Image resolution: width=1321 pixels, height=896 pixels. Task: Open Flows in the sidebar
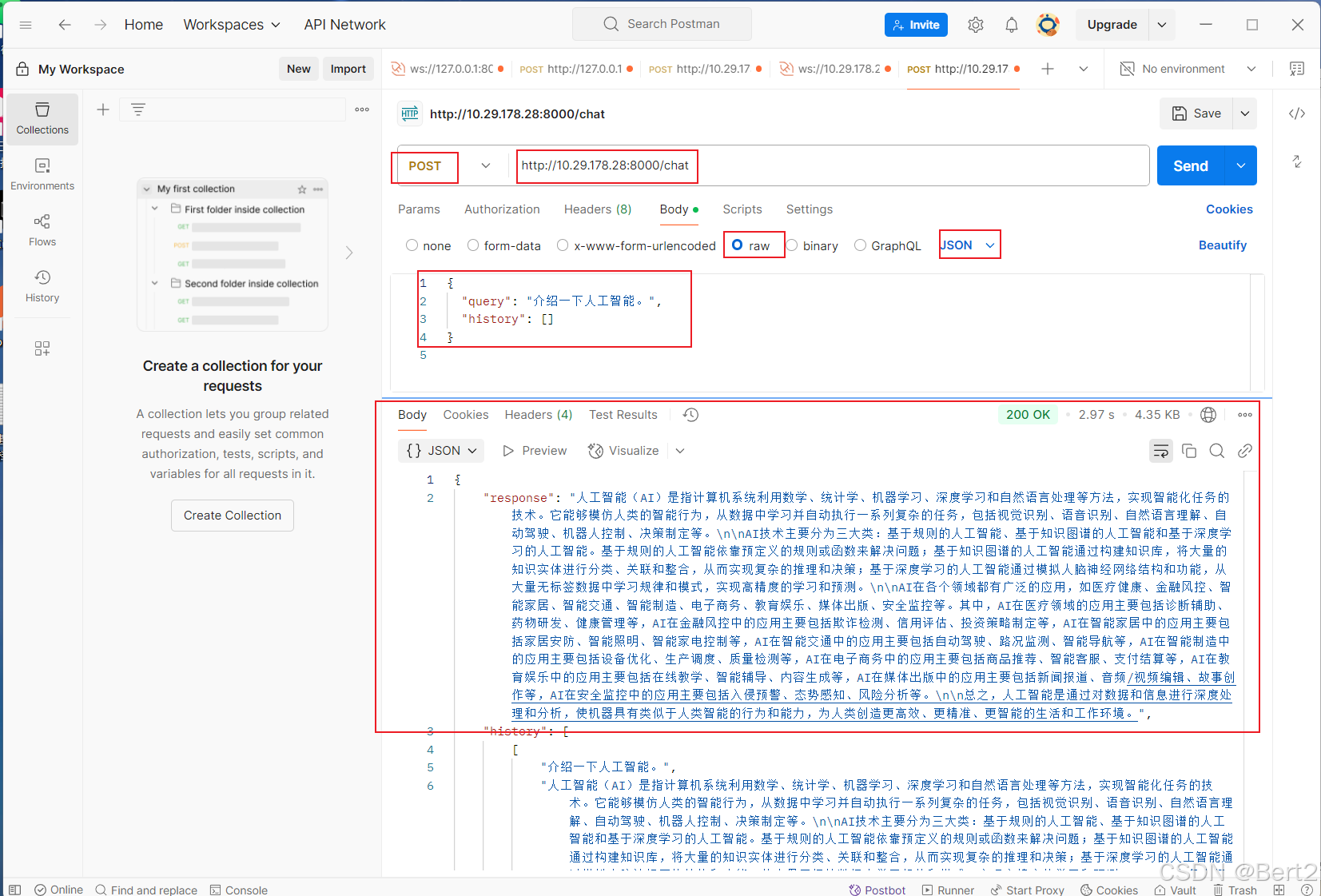tap(42, 230)
